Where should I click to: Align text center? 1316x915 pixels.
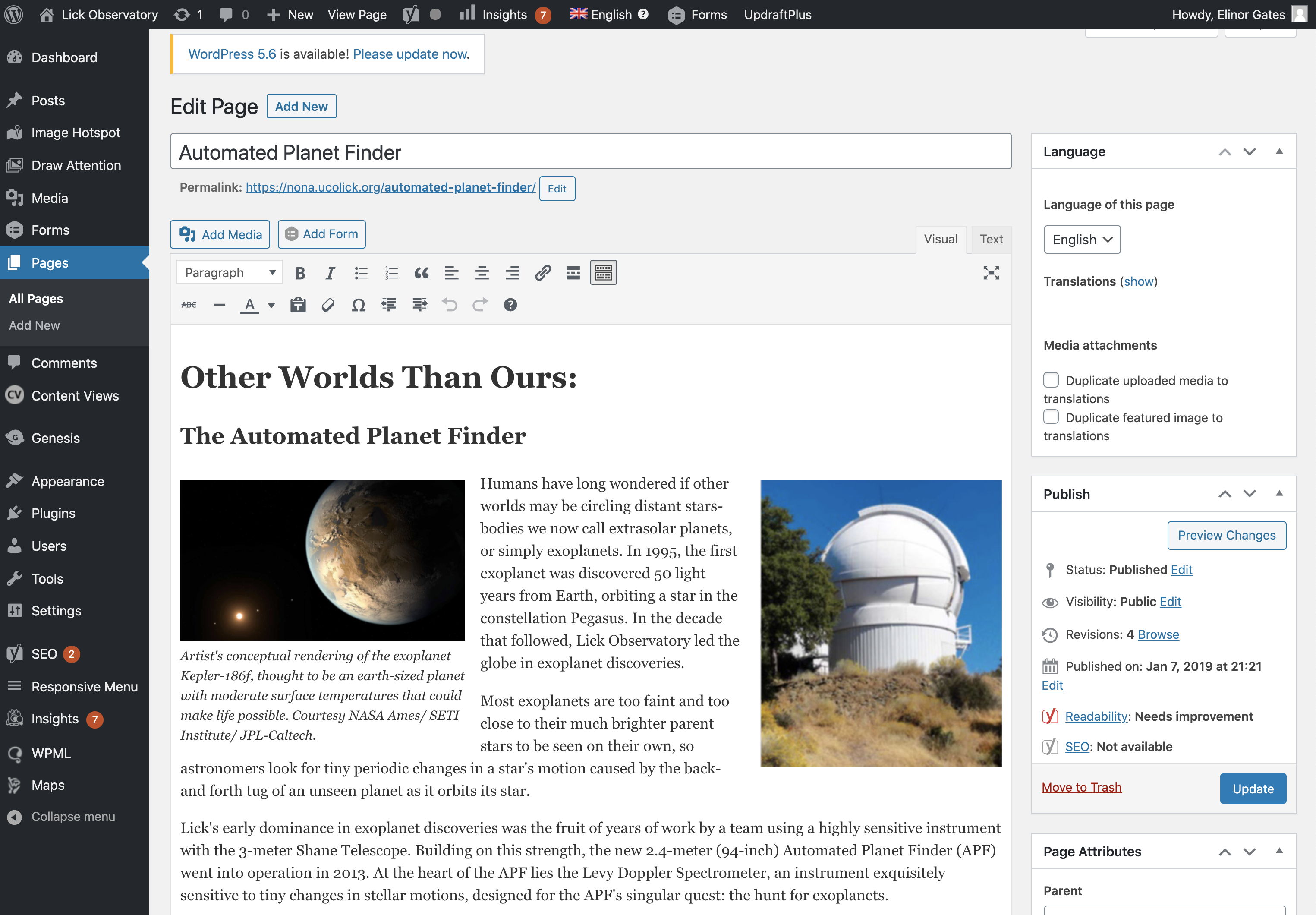(482, 273)
